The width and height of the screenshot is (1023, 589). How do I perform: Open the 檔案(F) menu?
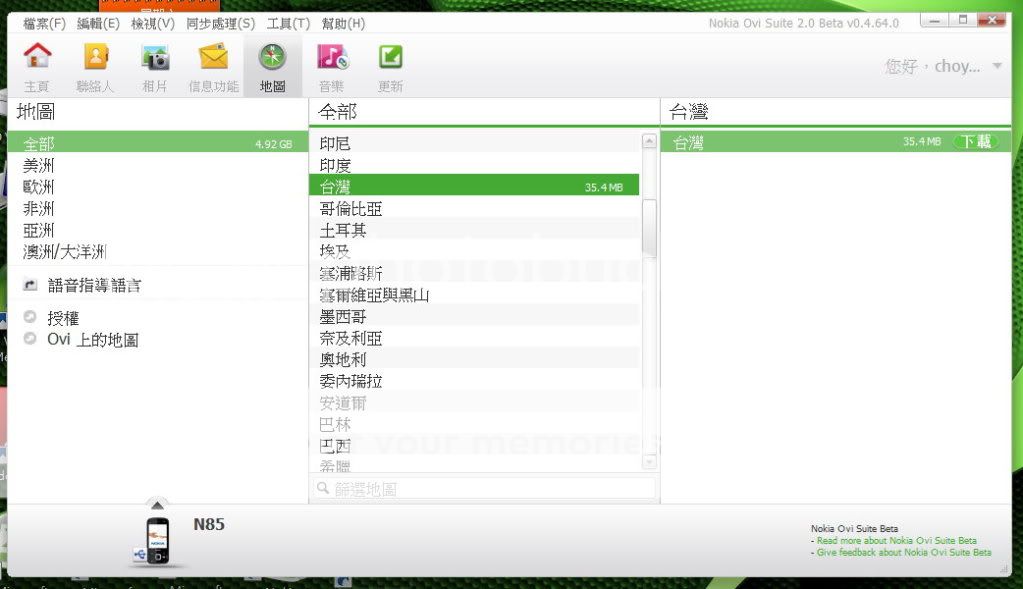point(44,23)
